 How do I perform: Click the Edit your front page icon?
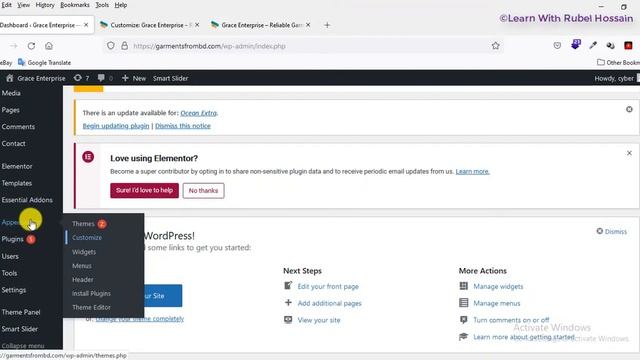(x=288, y=286)
